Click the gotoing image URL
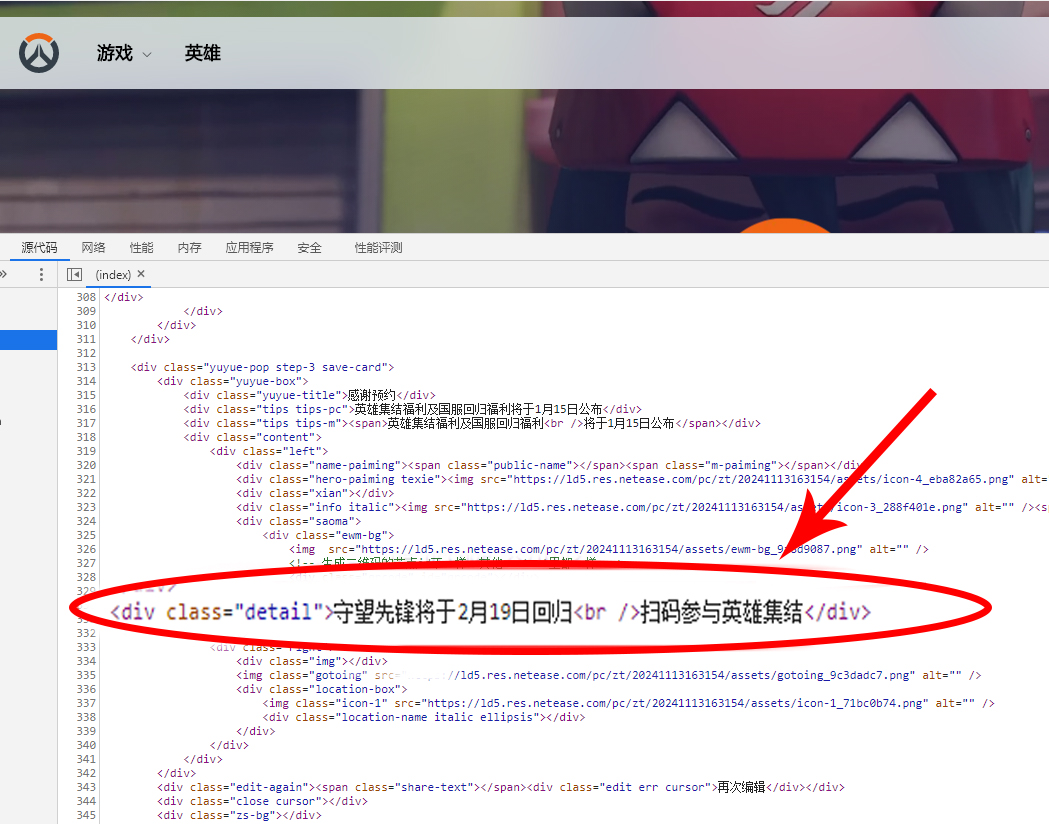 coord(659,676)
